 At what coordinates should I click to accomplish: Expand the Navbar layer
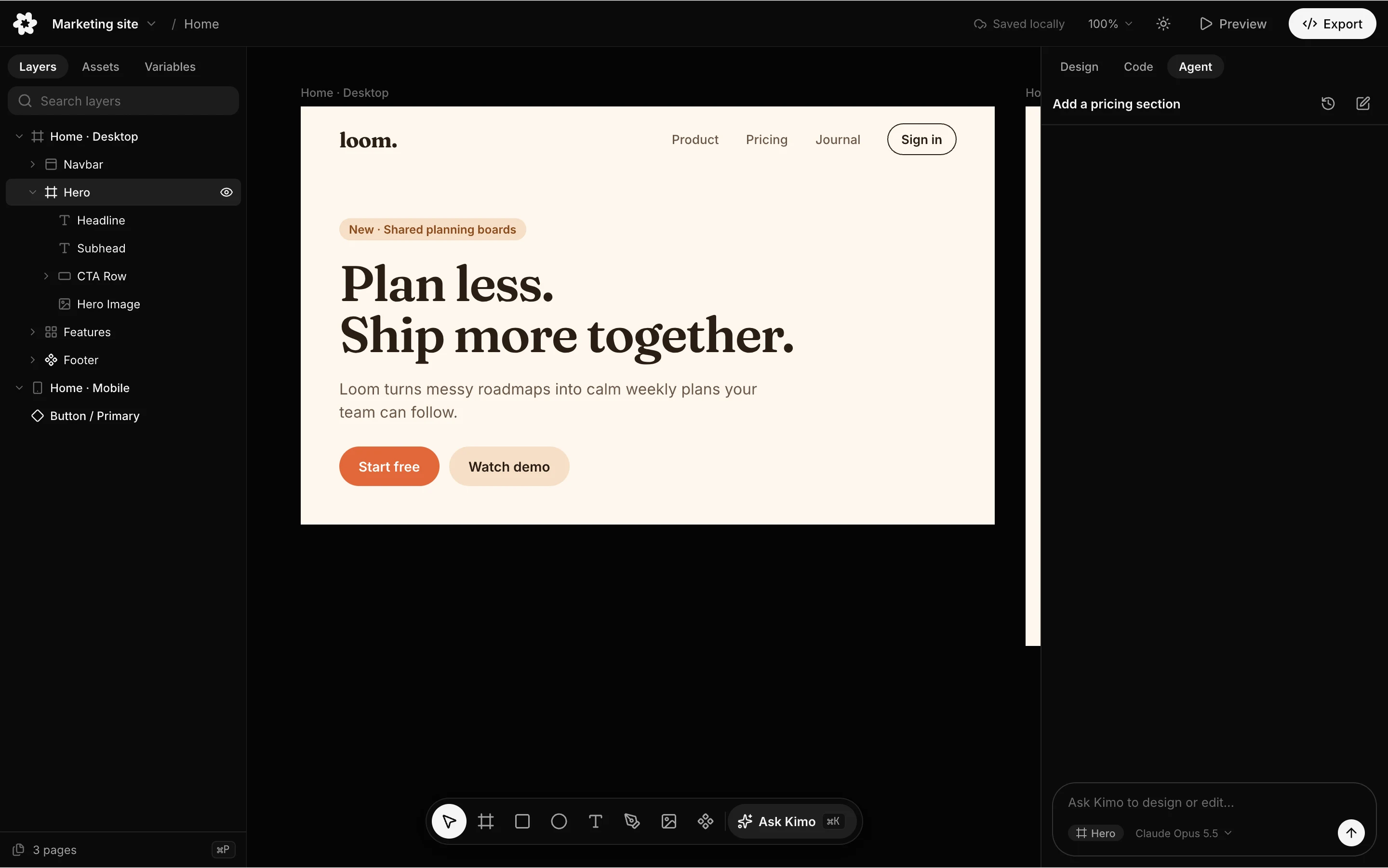pyautogui.click(x=33, y=164)
